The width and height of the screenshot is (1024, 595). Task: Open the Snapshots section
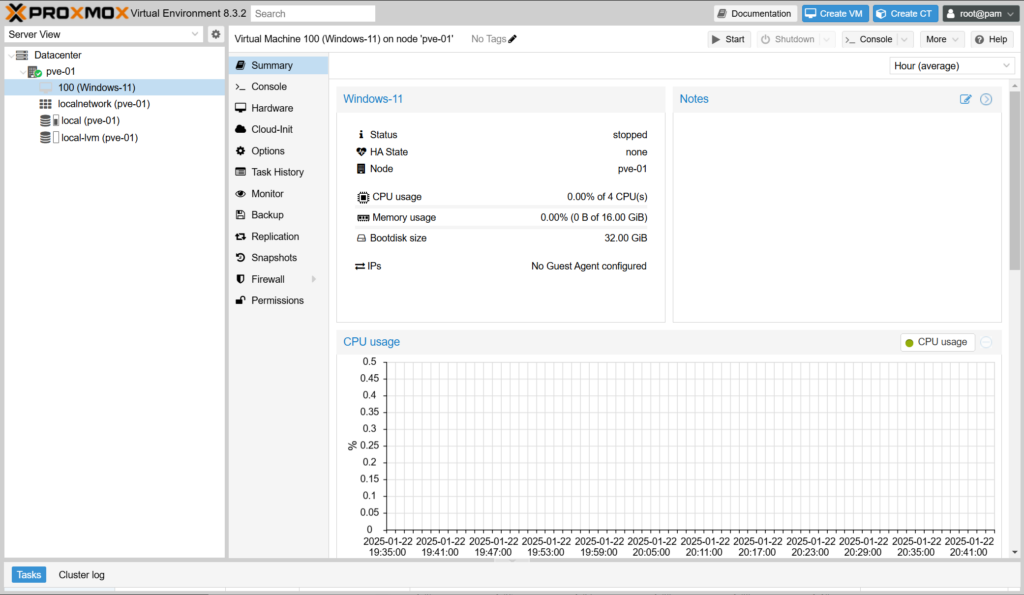coord(273,258)
